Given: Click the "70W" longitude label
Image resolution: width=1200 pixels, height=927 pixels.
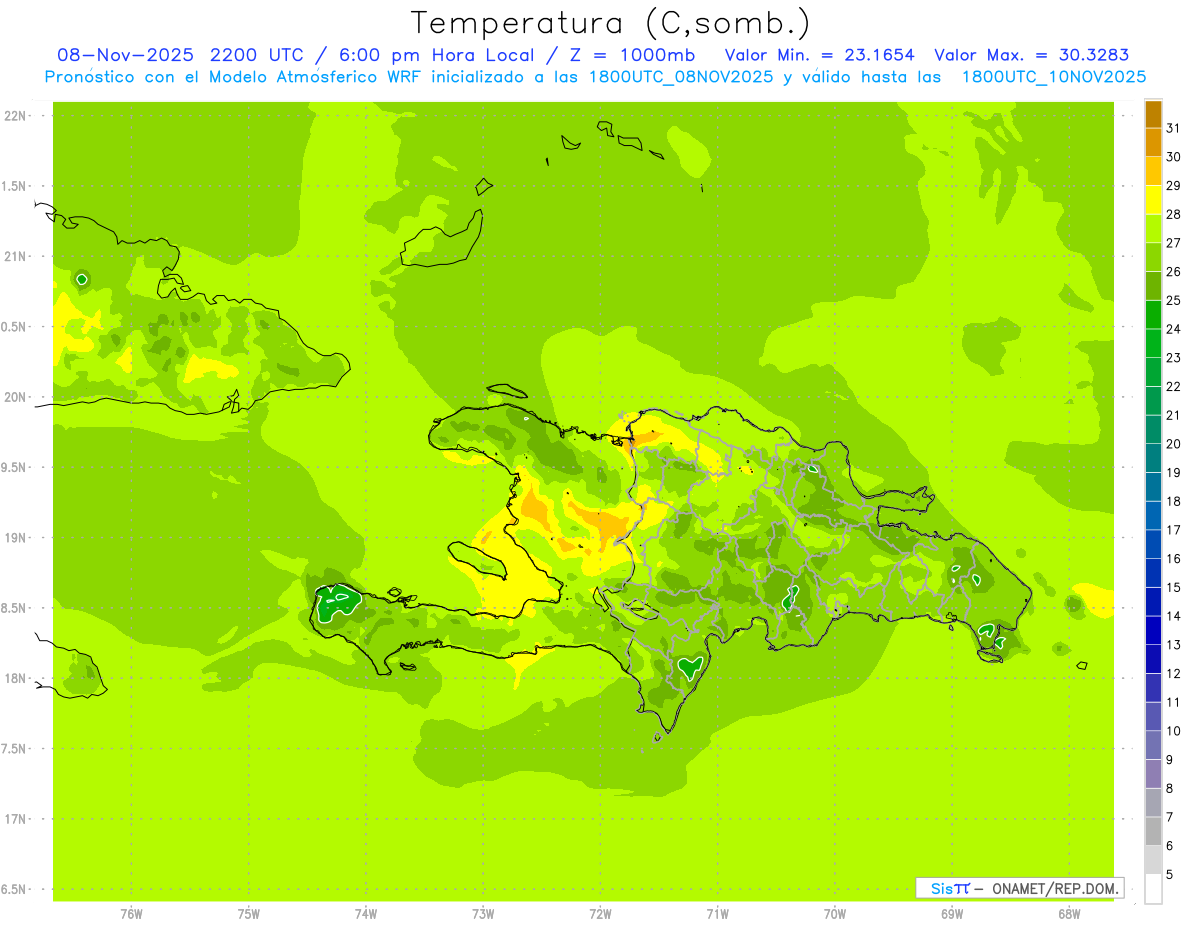Looking at the screenshot, I should coord(835,913).
